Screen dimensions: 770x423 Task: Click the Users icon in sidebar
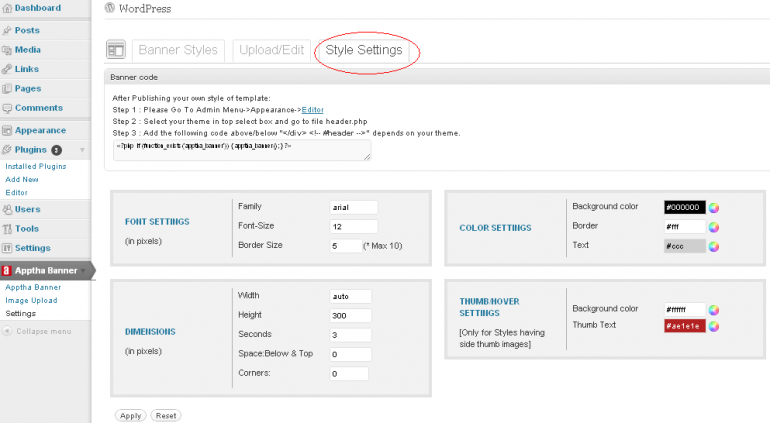(x=7, y=210)
